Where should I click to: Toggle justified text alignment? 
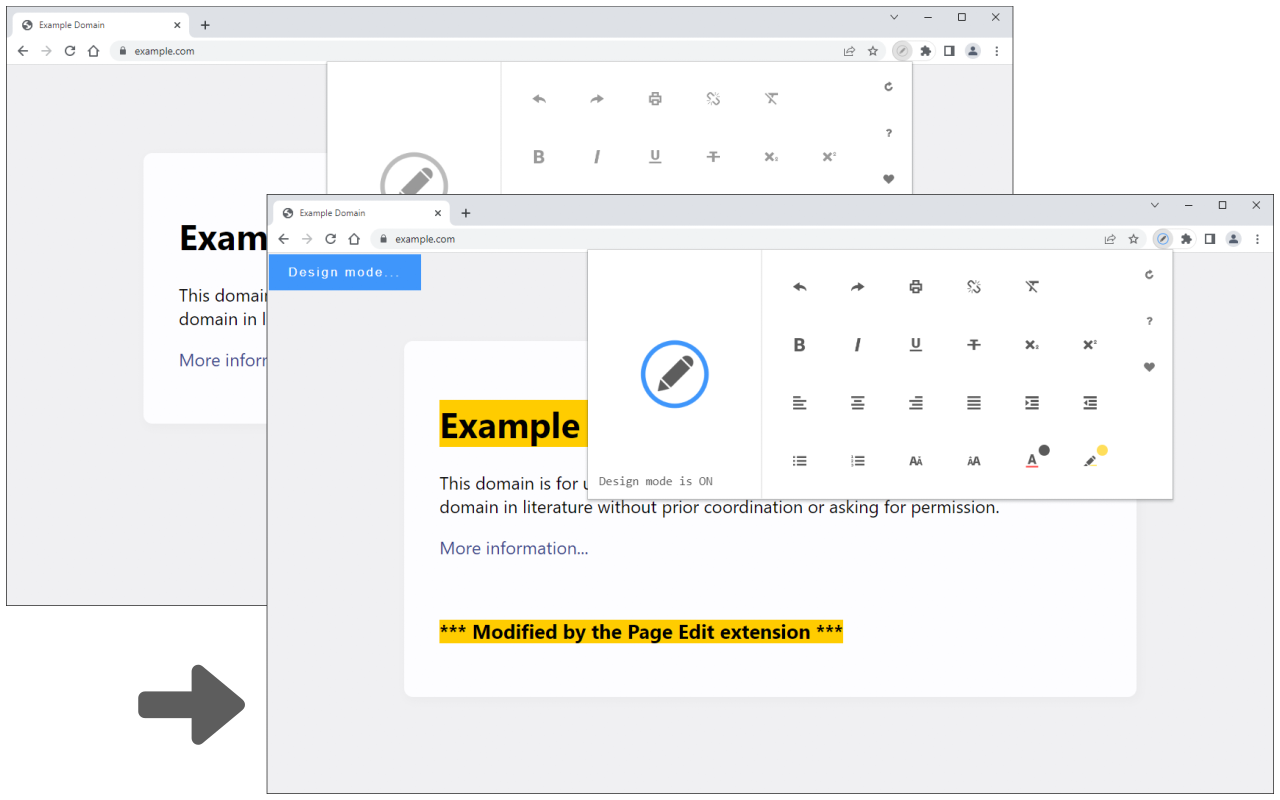974,402
